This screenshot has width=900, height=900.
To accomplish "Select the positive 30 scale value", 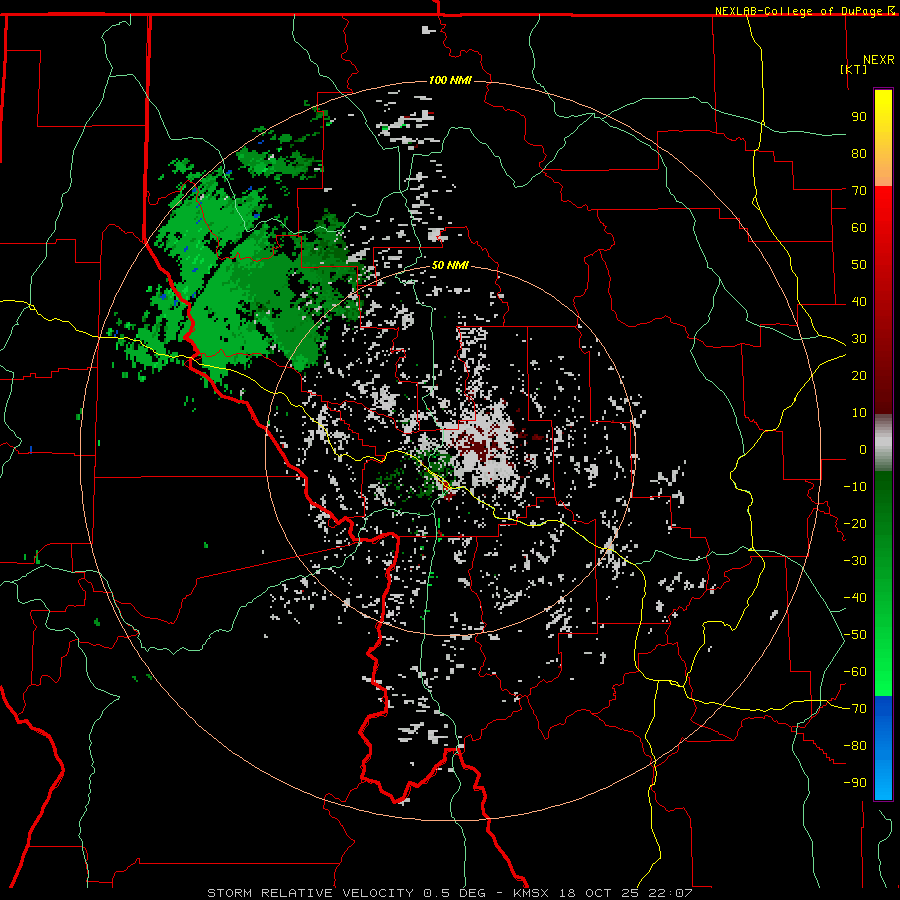I will [859, 339].
